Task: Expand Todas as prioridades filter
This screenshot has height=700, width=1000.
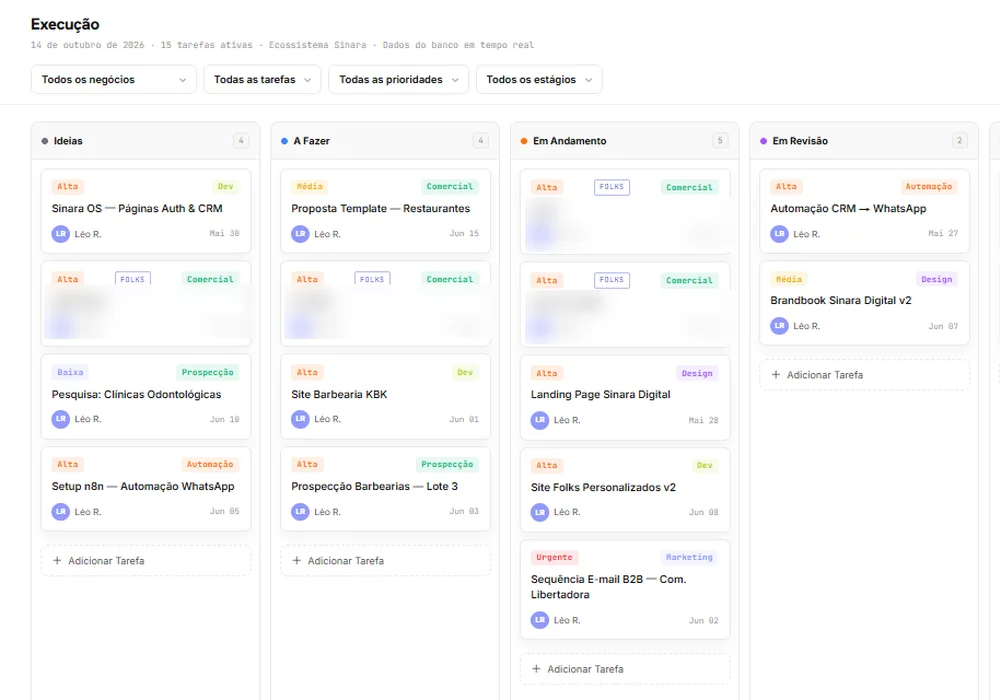Action: (x=399, y=80)
